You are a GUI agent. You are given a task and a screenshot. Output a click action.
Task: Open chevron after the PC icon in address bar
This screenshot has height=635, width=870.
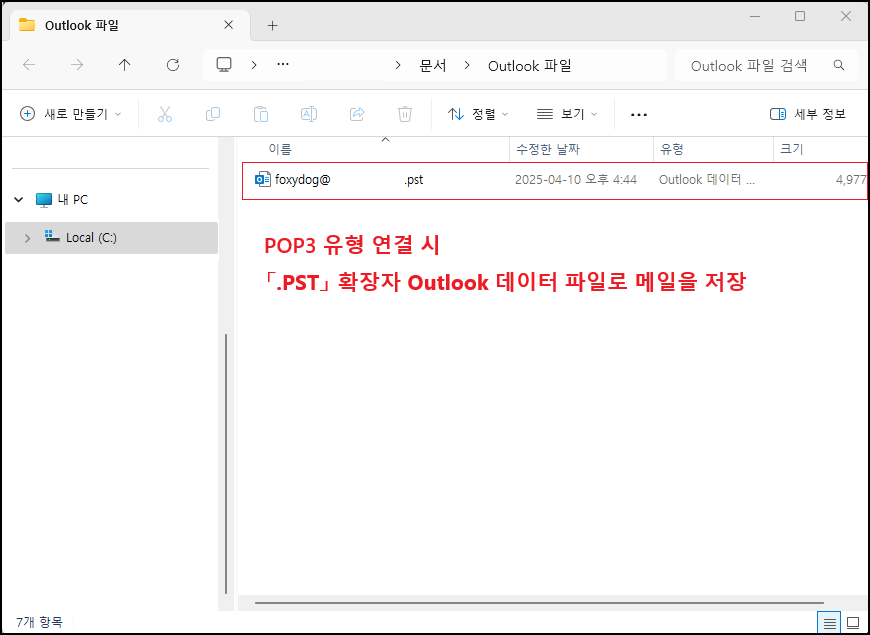pyautogui.click(x=254, y=65)
